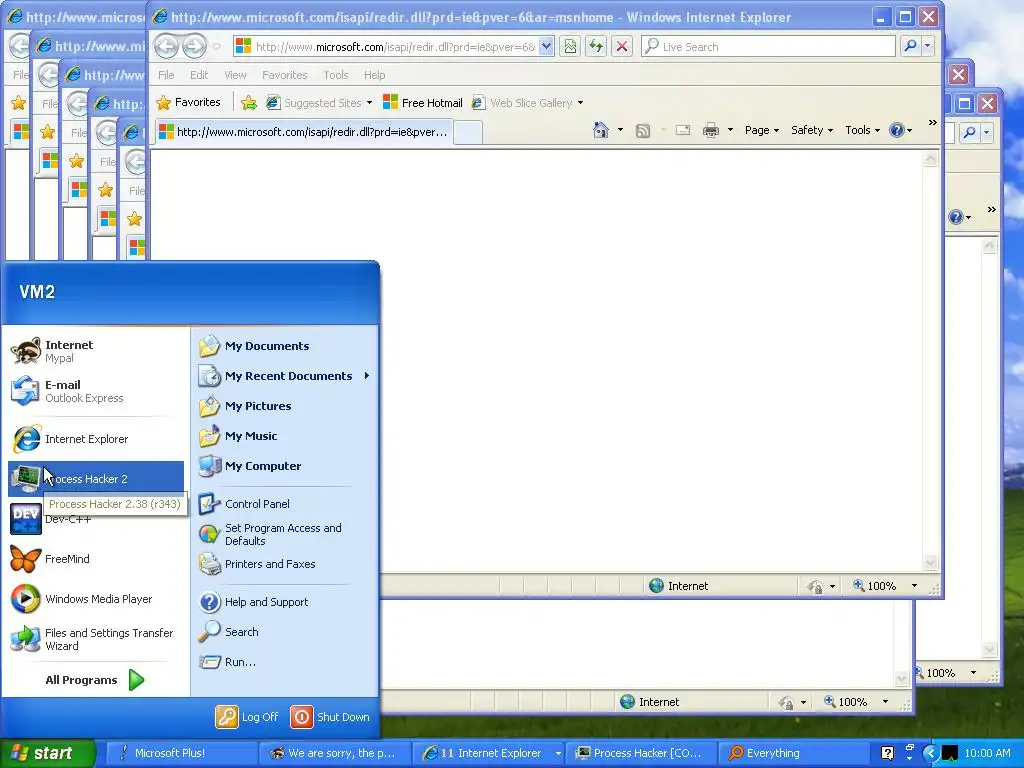
Task: Launch FreeMind from Start menu
Action: click(95, 559)
